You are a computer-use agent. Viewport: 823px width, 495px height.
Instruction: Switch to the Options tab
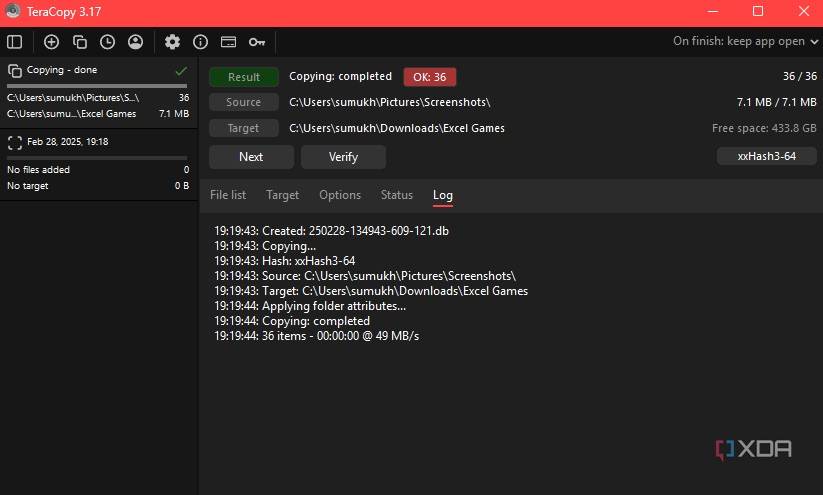(340, 195)
